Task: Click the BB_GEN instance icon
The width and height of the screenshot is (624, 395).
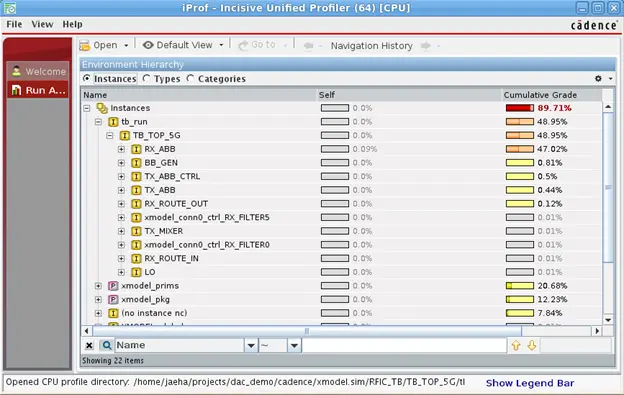Action: coord(136,163)
